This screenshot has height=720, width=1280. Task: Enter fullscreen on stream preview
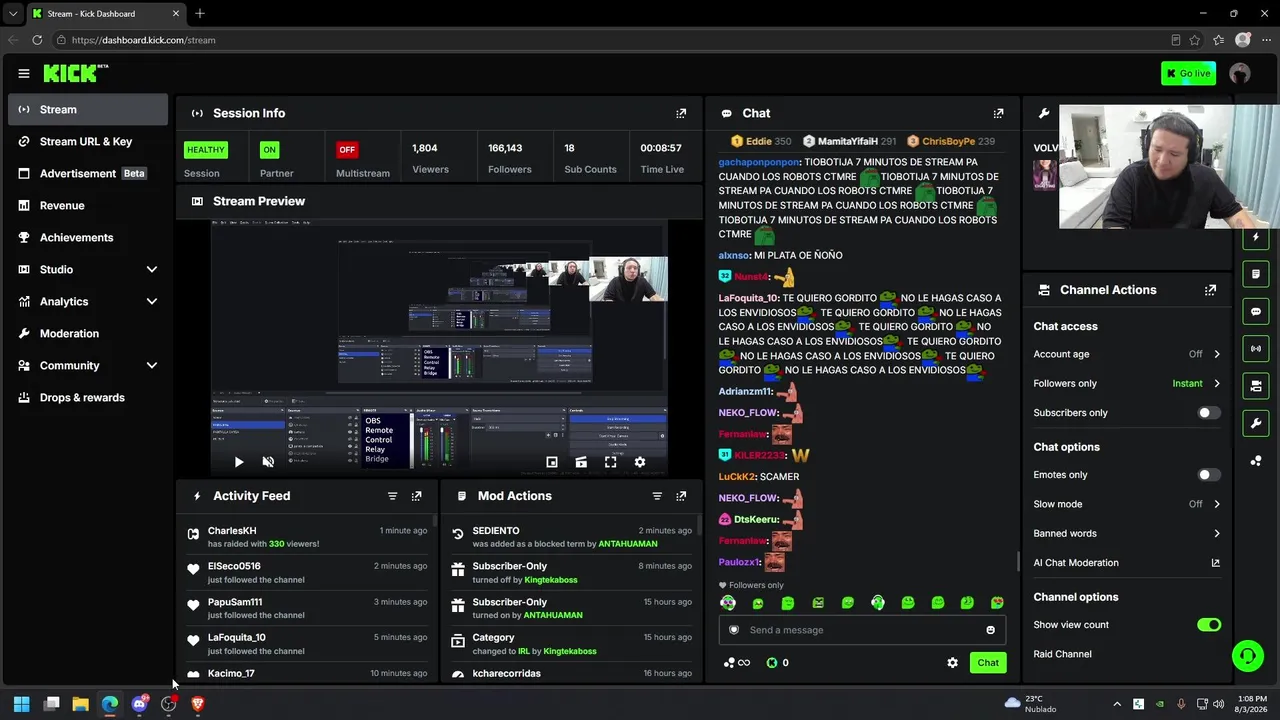pos(610,462)
